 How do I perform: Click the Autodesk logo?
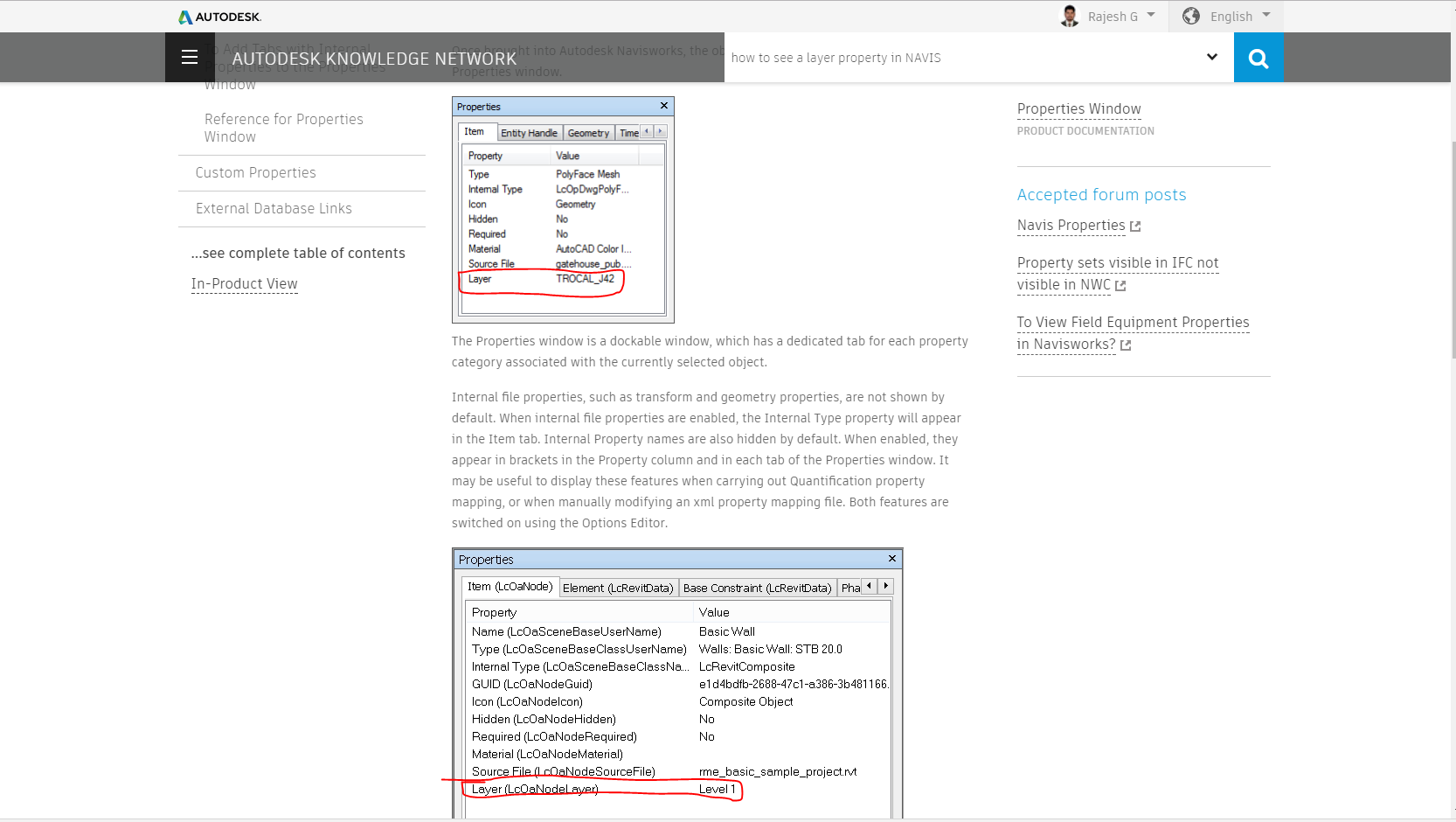click(x=218, y=16)
